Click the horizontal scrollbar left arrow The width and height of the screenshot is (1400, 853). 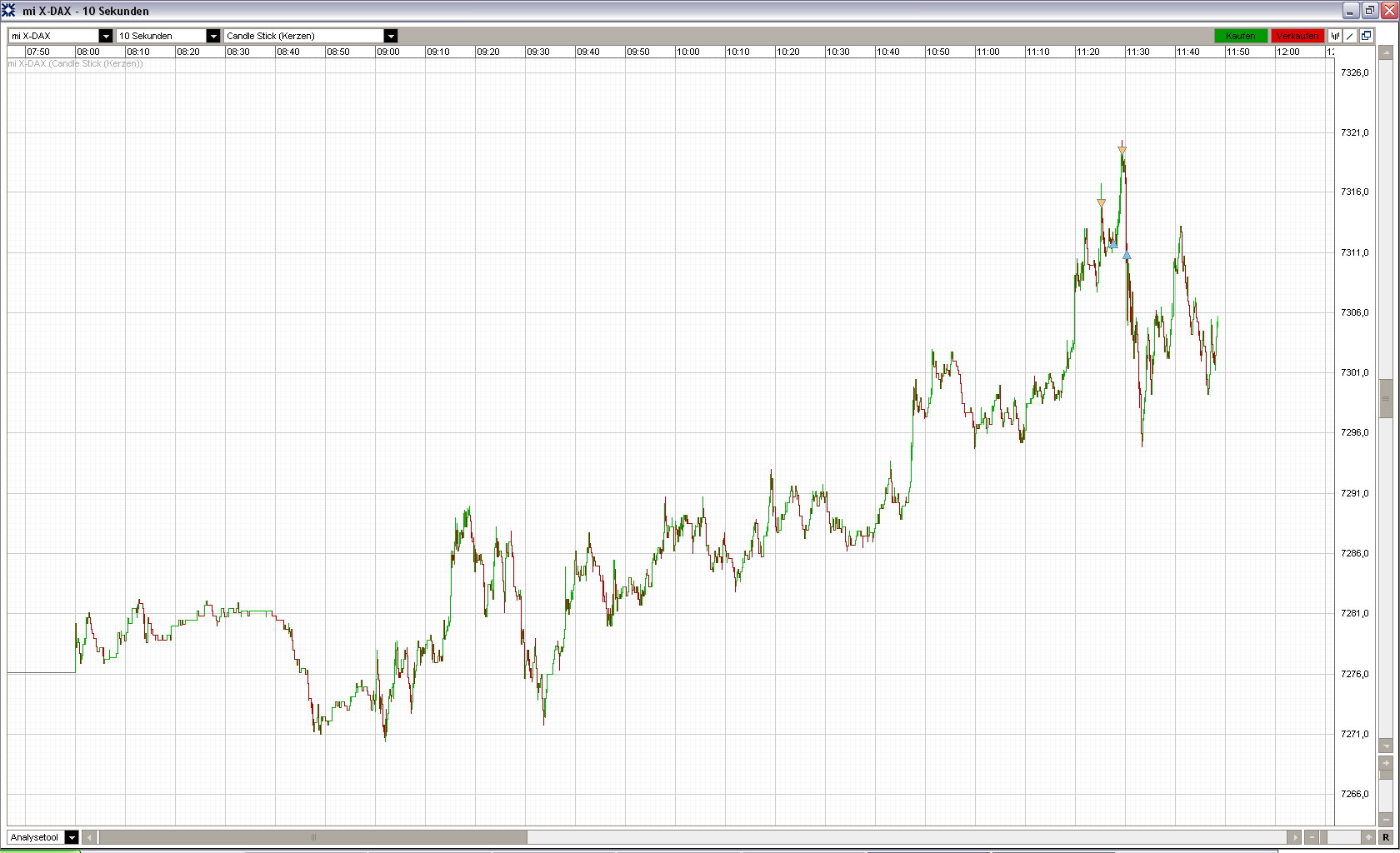89,837
